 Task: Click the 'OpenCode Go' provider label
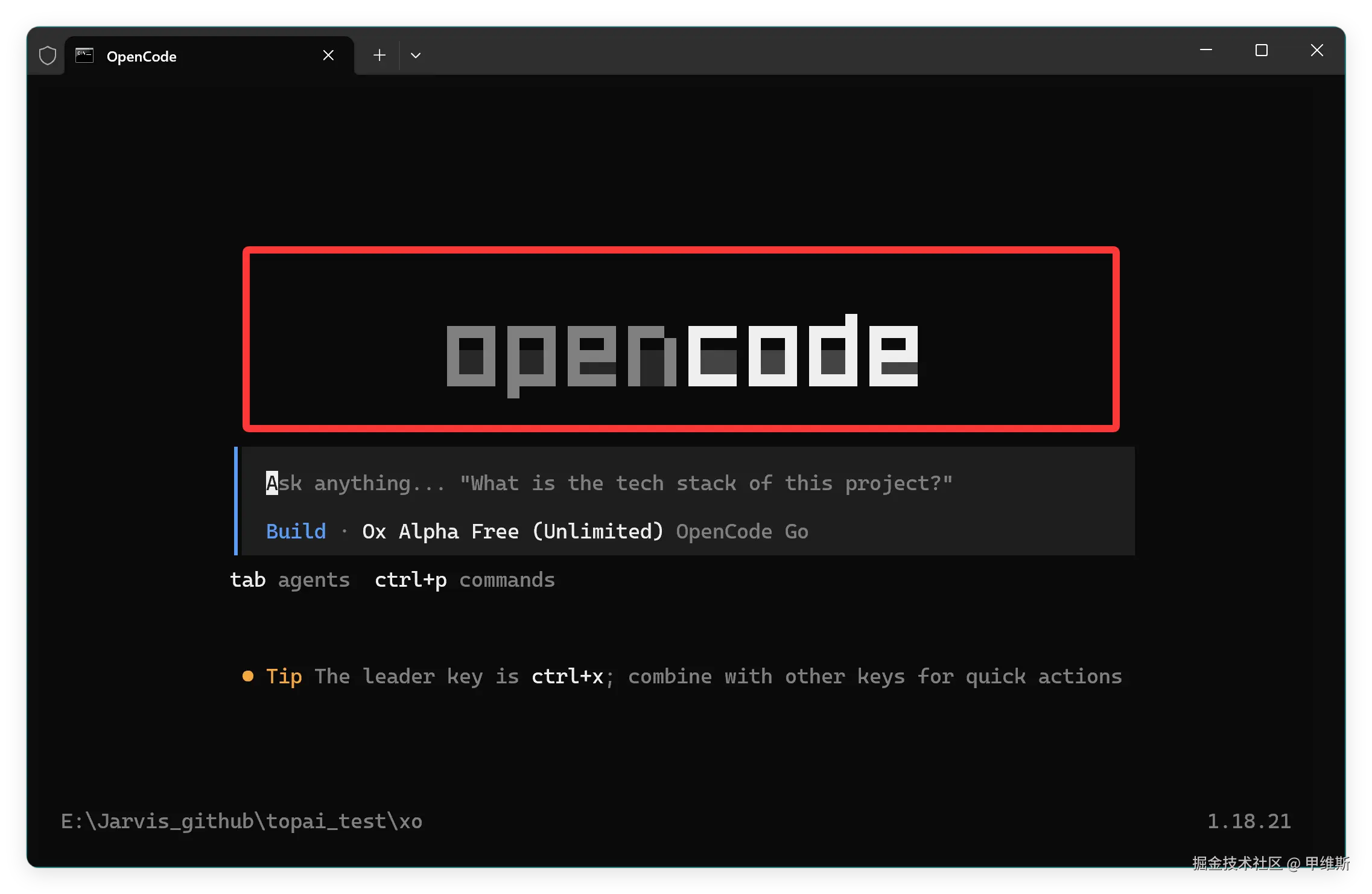pyautogui.click(x=742, y=531)
